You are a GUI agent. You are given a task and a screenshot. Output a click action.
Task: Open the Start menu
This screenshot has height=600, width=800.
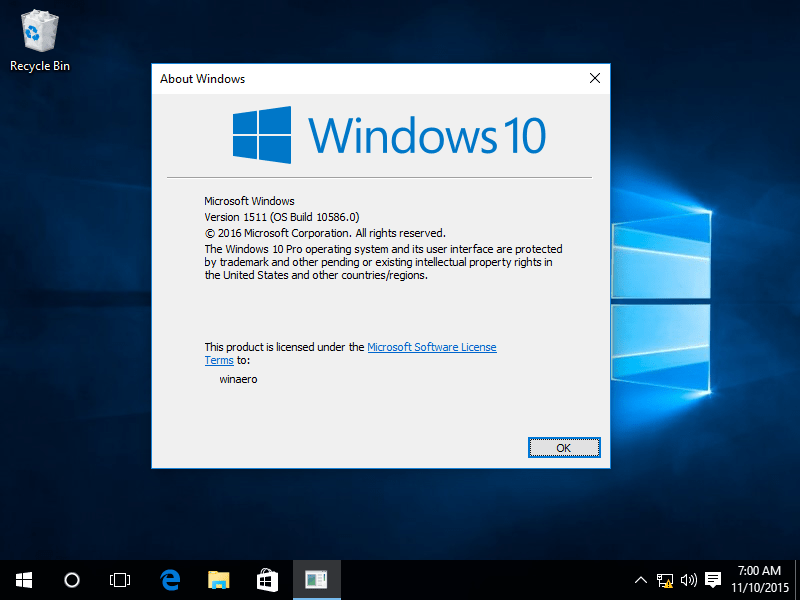[x=24, y=580]
